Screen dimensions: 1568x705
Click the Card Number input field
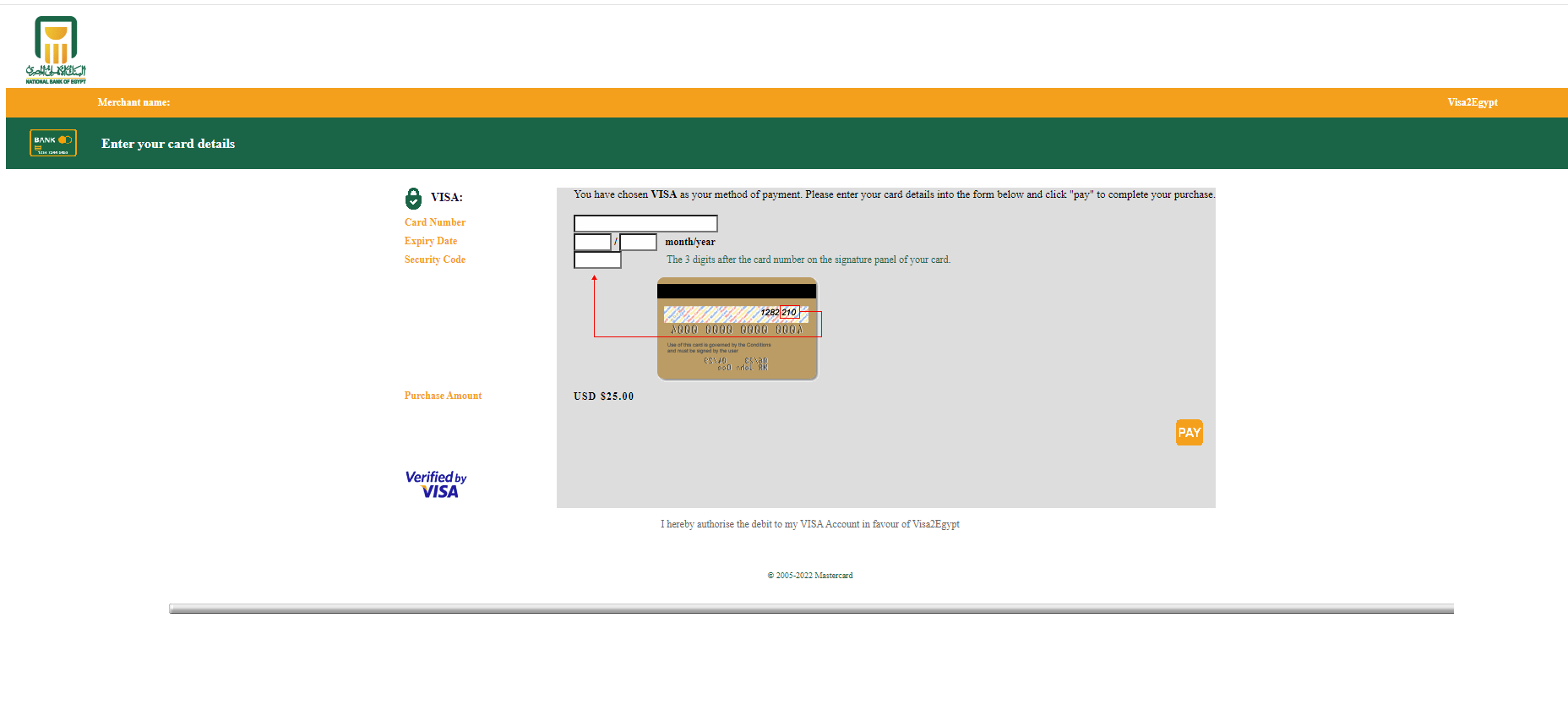645,223
